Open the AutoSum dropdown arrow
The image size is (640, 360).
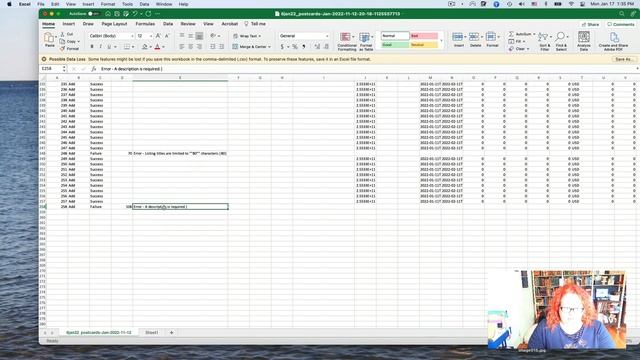[x=534, y=34]
